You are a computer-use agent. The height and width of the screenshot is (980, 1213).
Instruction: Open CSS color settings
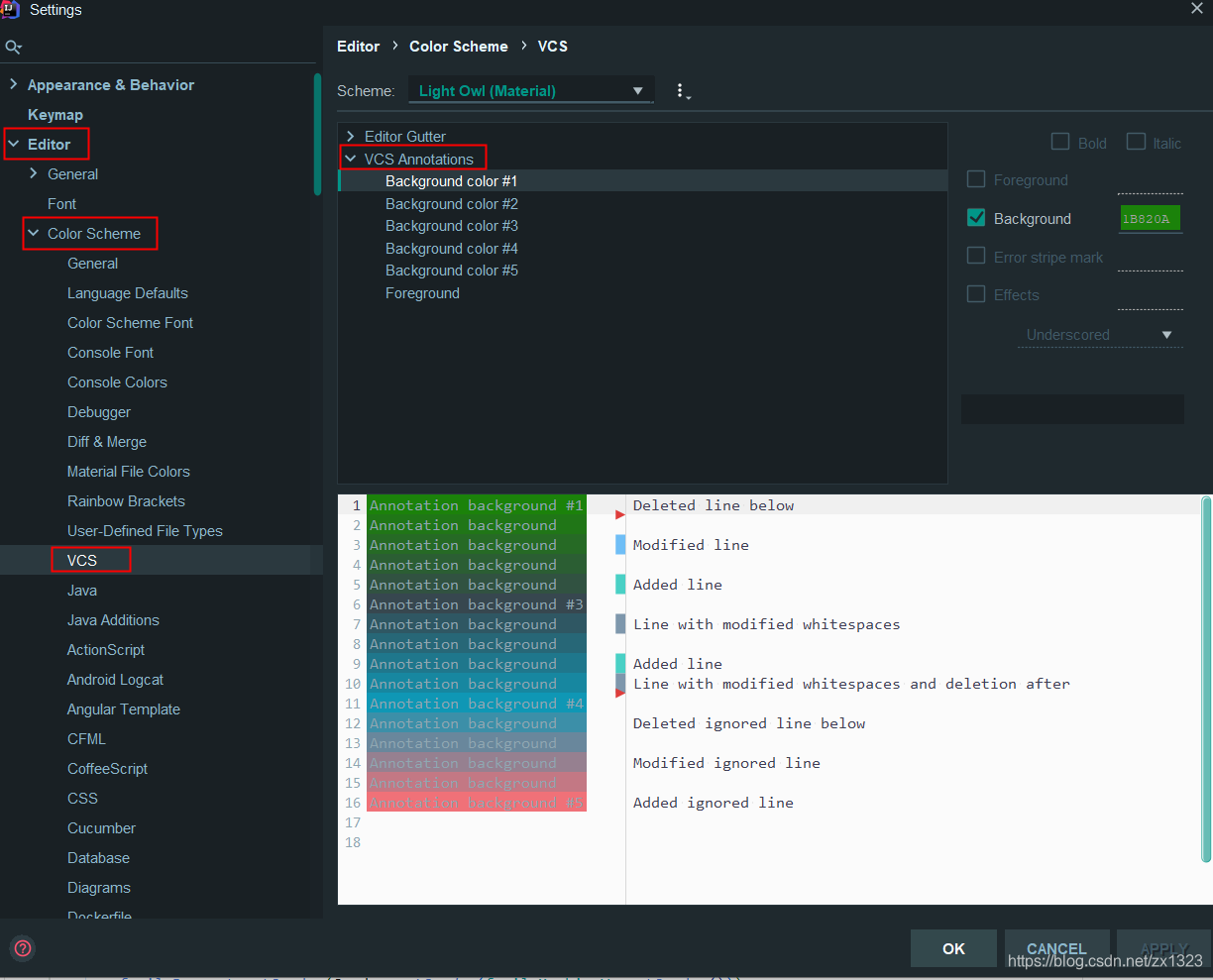click(82, 798)
